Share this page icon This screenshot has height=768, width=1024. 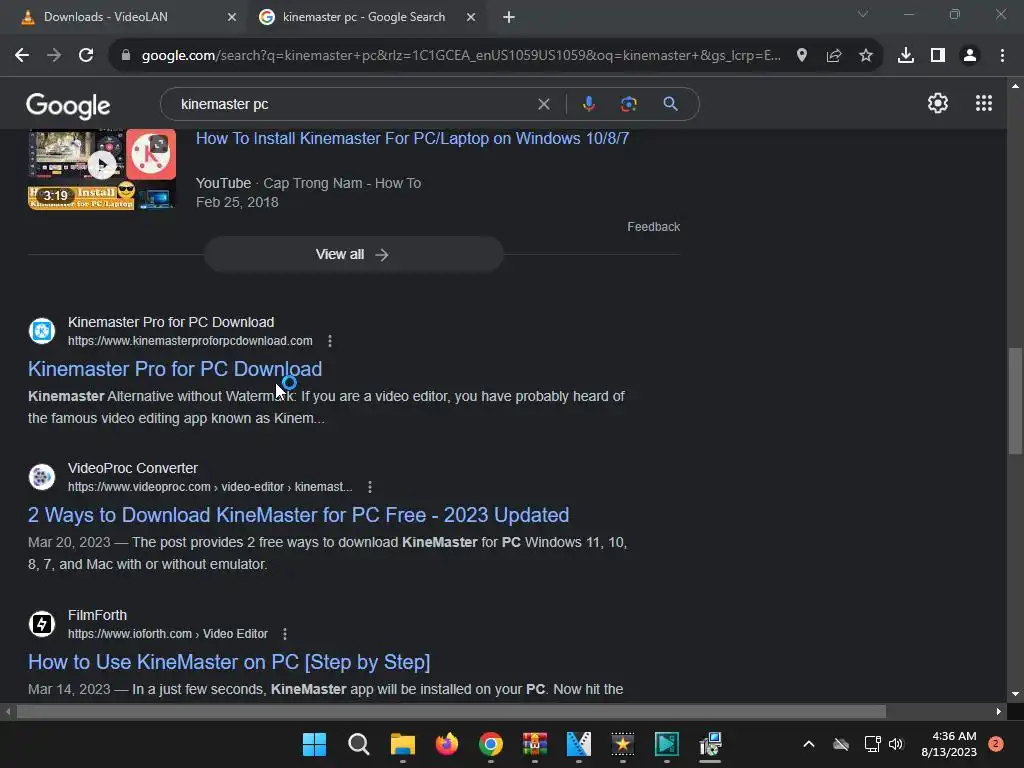(x=834, y=56)
